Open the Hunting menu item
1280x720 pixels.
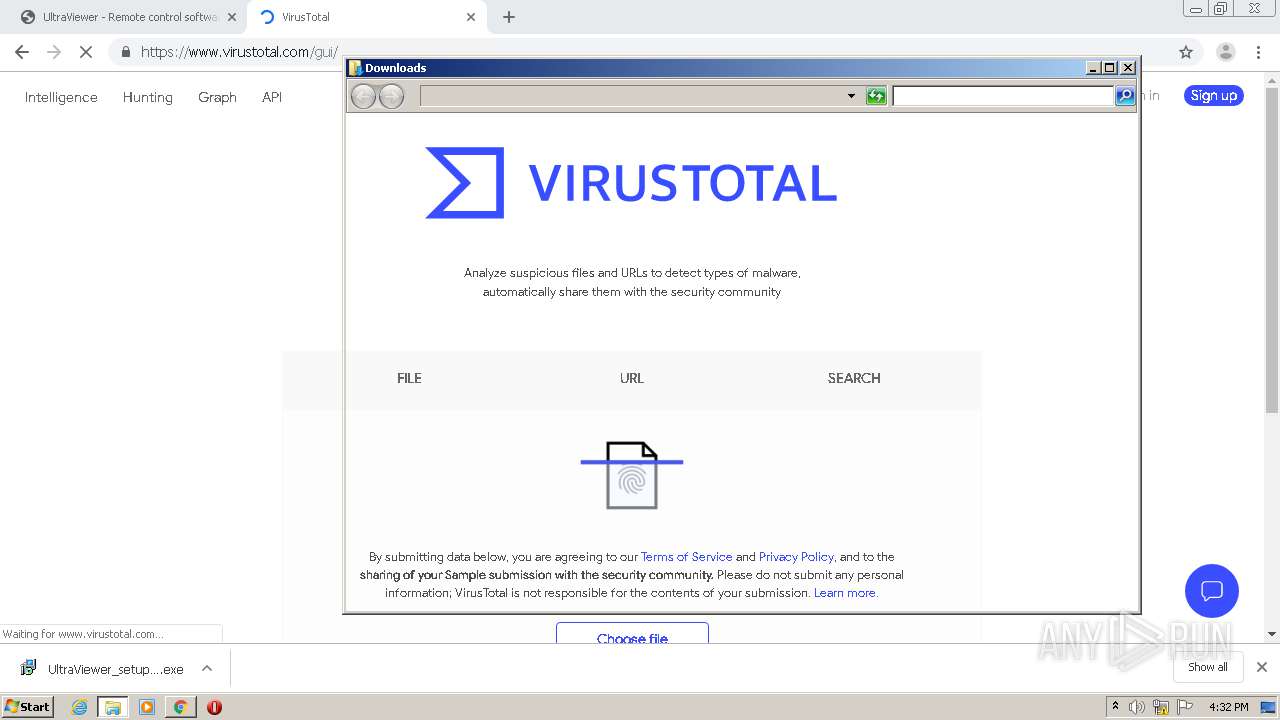click(x=148, y=97)
